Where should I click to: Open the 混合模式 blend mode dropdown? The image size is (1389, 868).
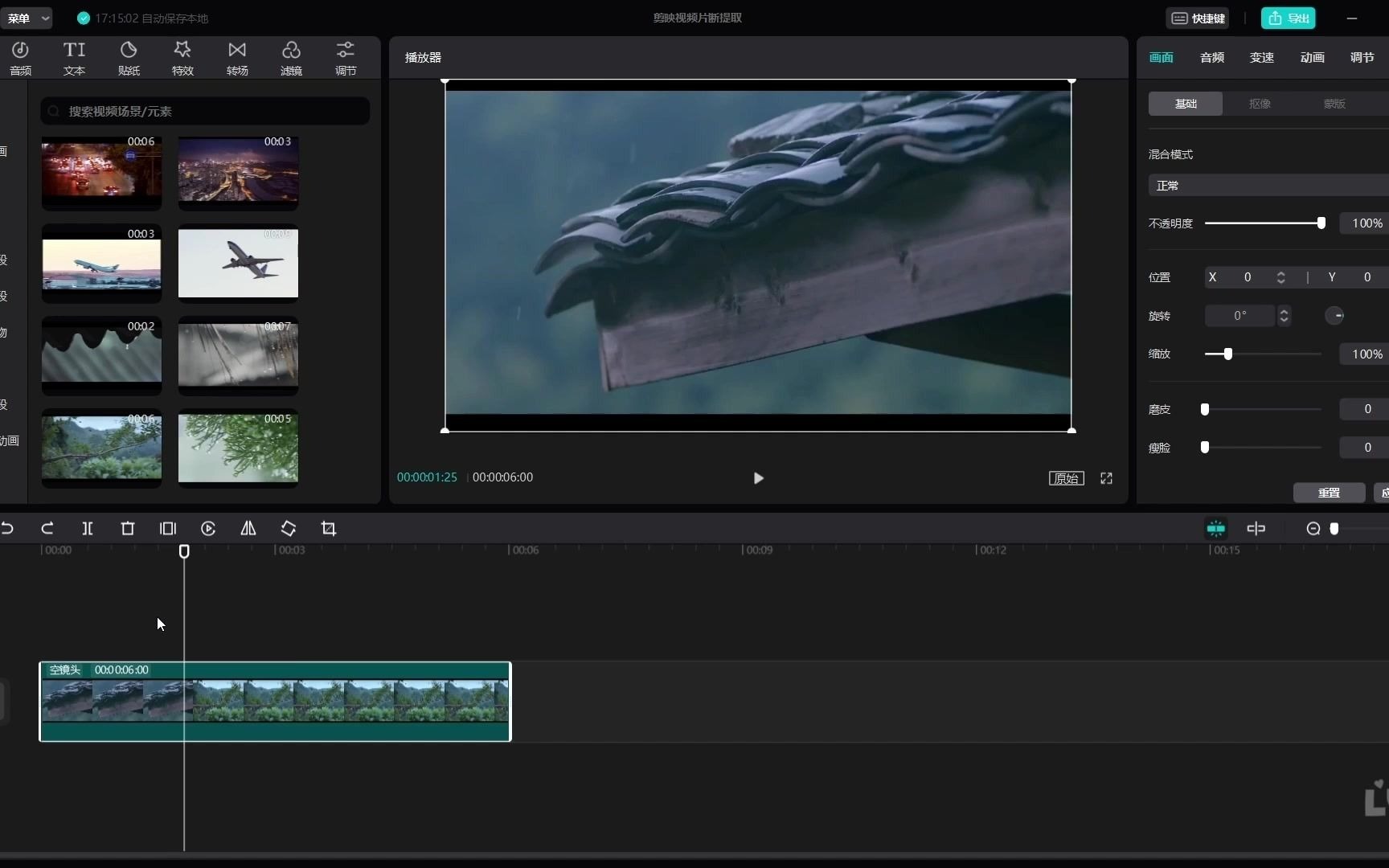pos(1268,186)
